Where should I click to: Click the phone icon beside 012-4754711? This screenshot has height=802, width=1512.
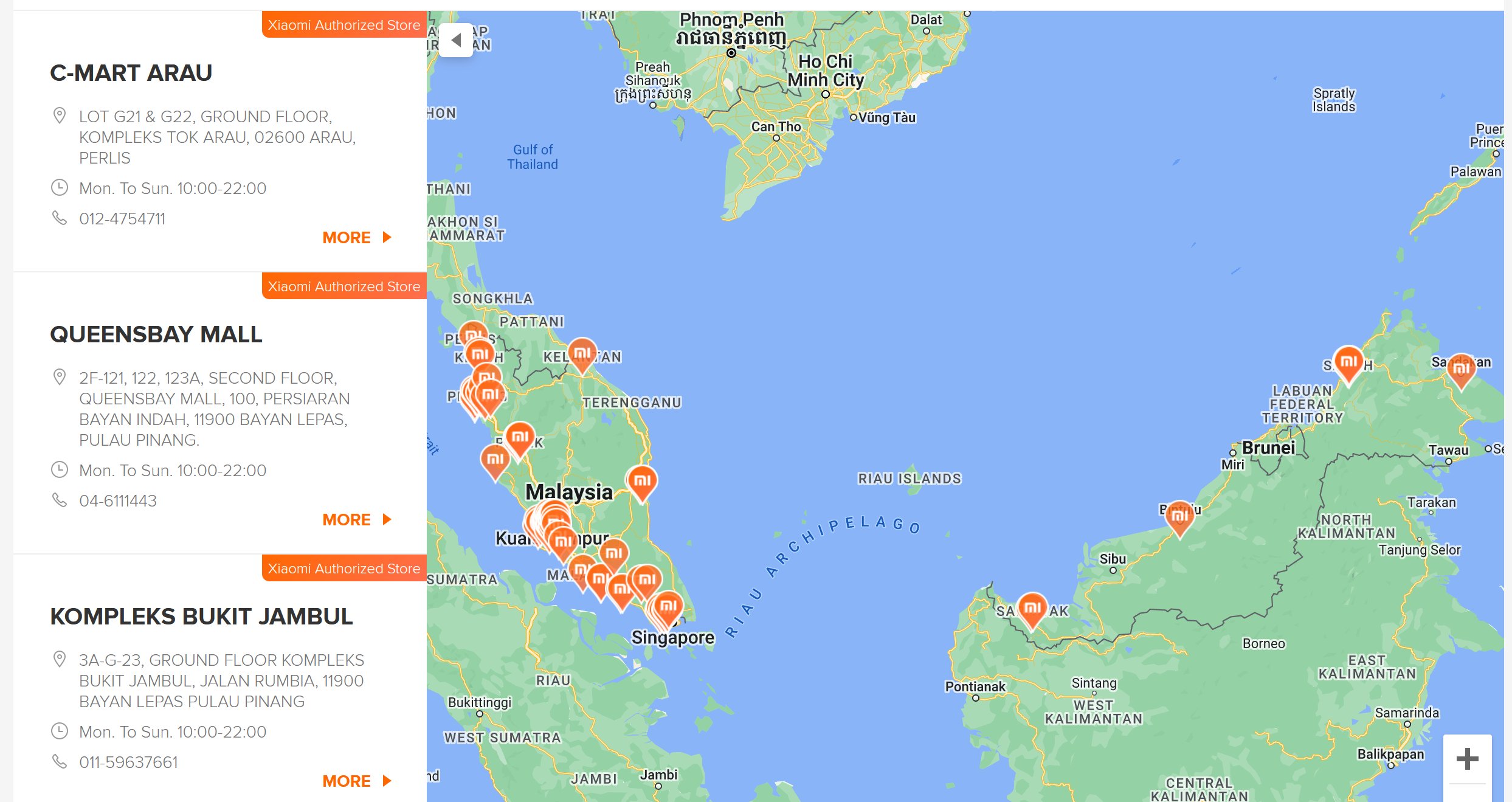(59, 218)
